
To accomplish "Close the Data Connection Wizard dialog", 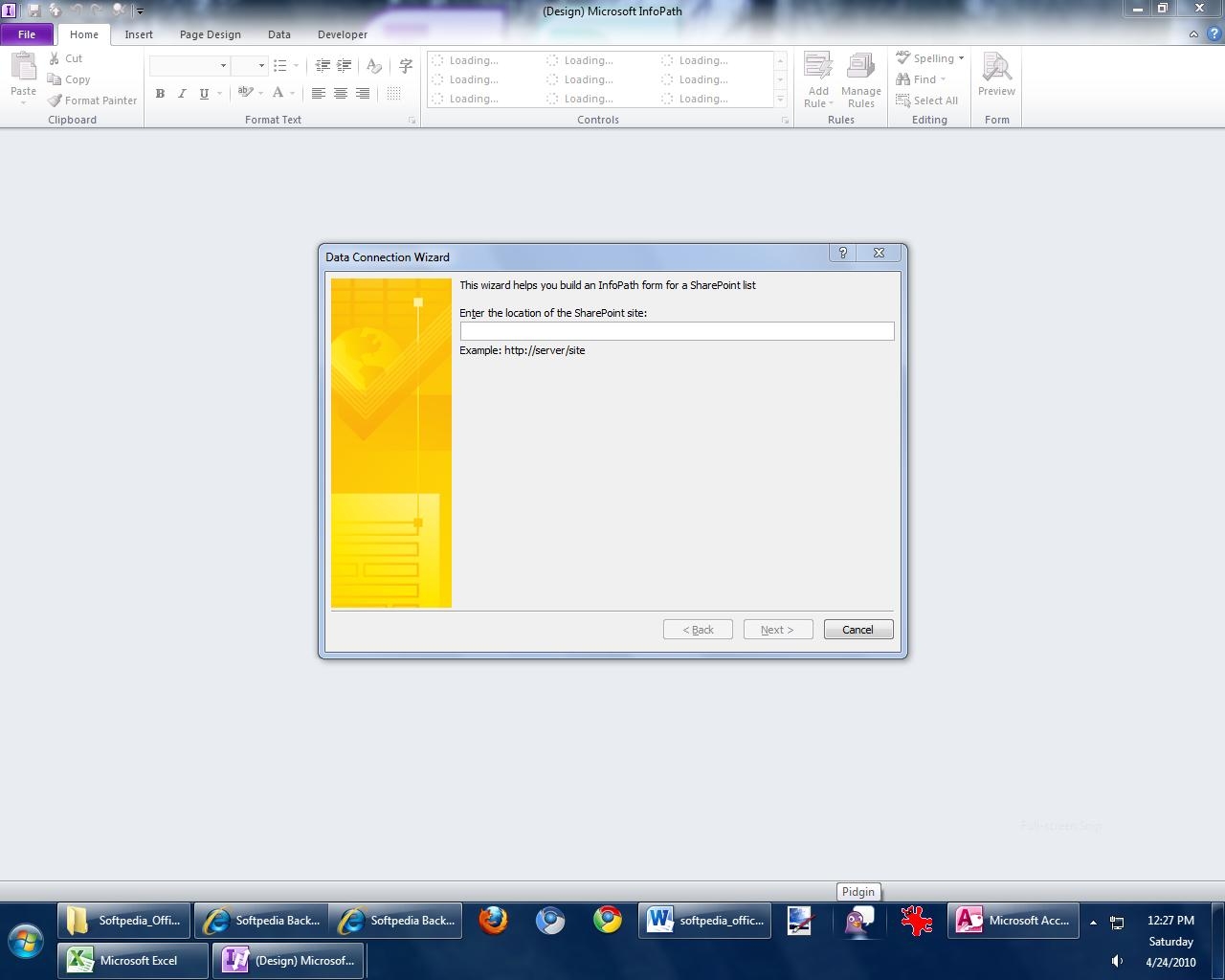I will [x=879, y=253].
